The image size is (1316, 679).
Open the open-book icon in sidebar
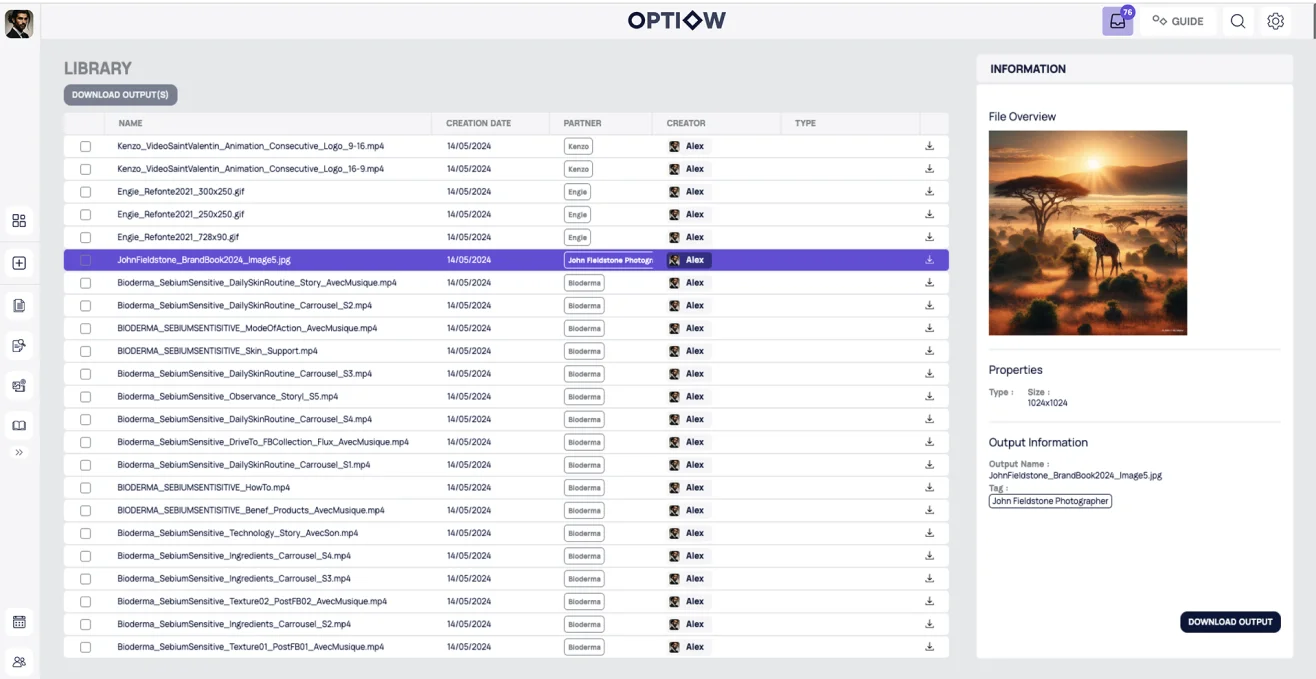[x=19, y=426]
